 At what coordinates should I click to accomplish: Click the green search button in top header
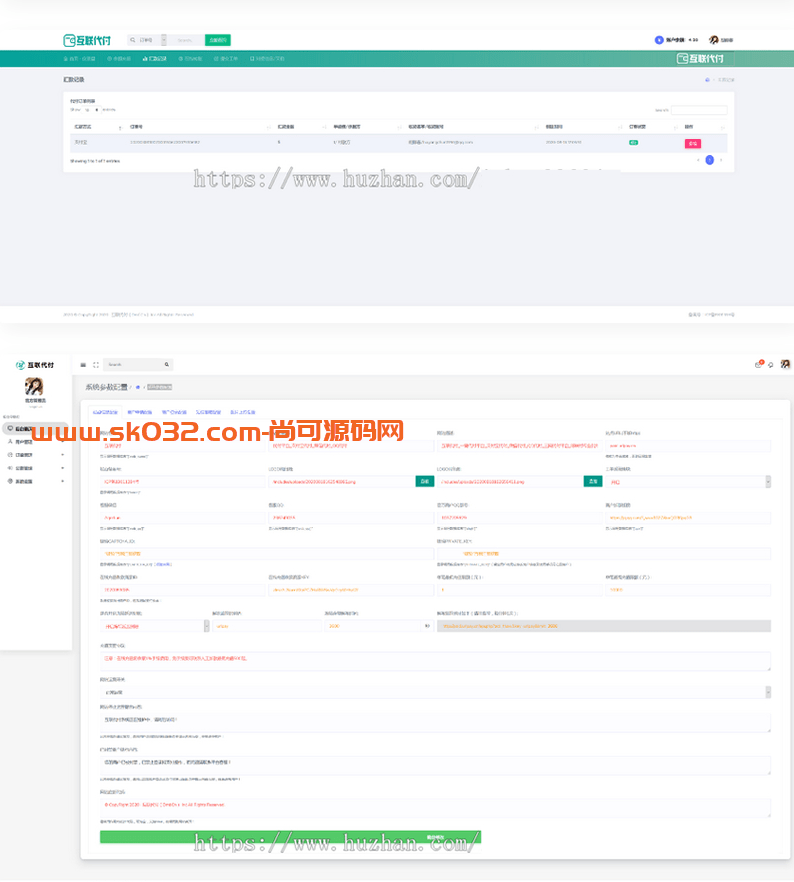(218, 40)
